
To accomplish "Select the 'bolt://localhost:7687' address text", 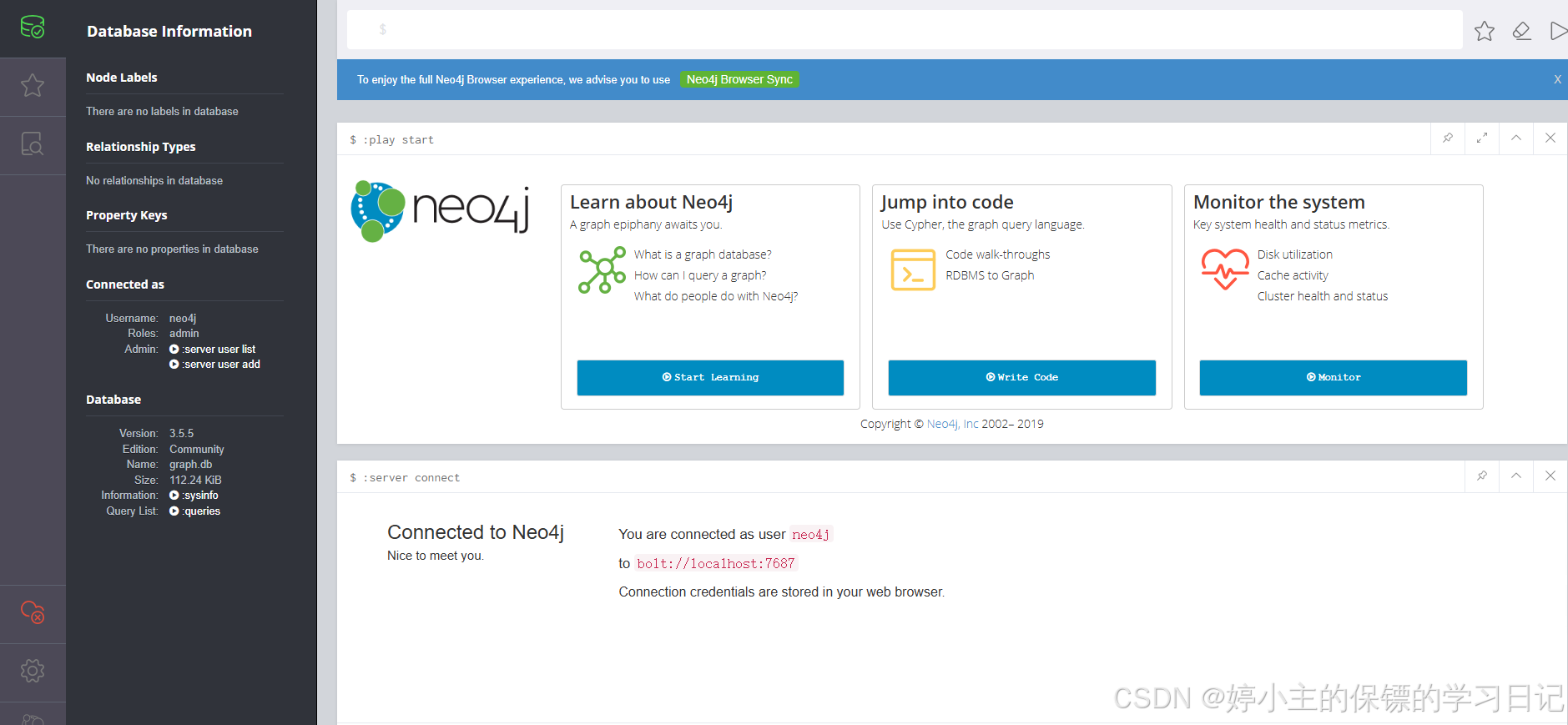I will (716, 563).
